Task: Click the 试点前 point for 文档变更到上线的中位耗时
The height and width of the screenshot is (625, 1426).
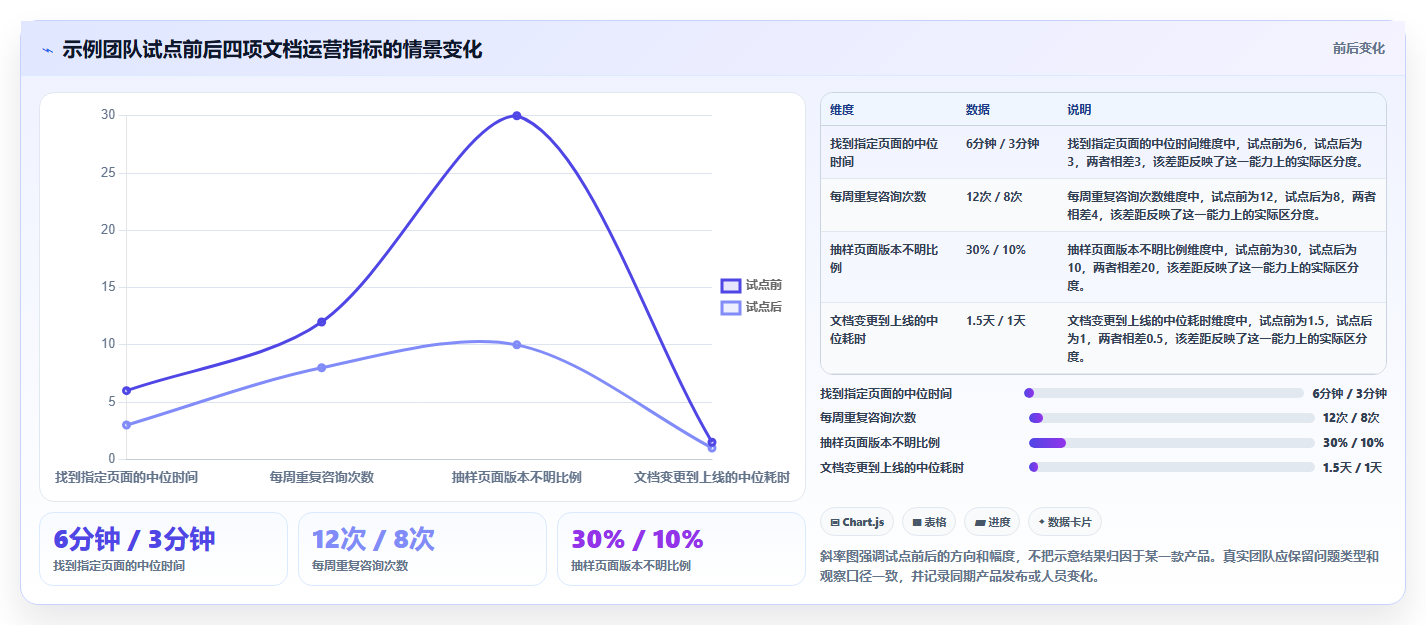Action: (x=712, y=442)
